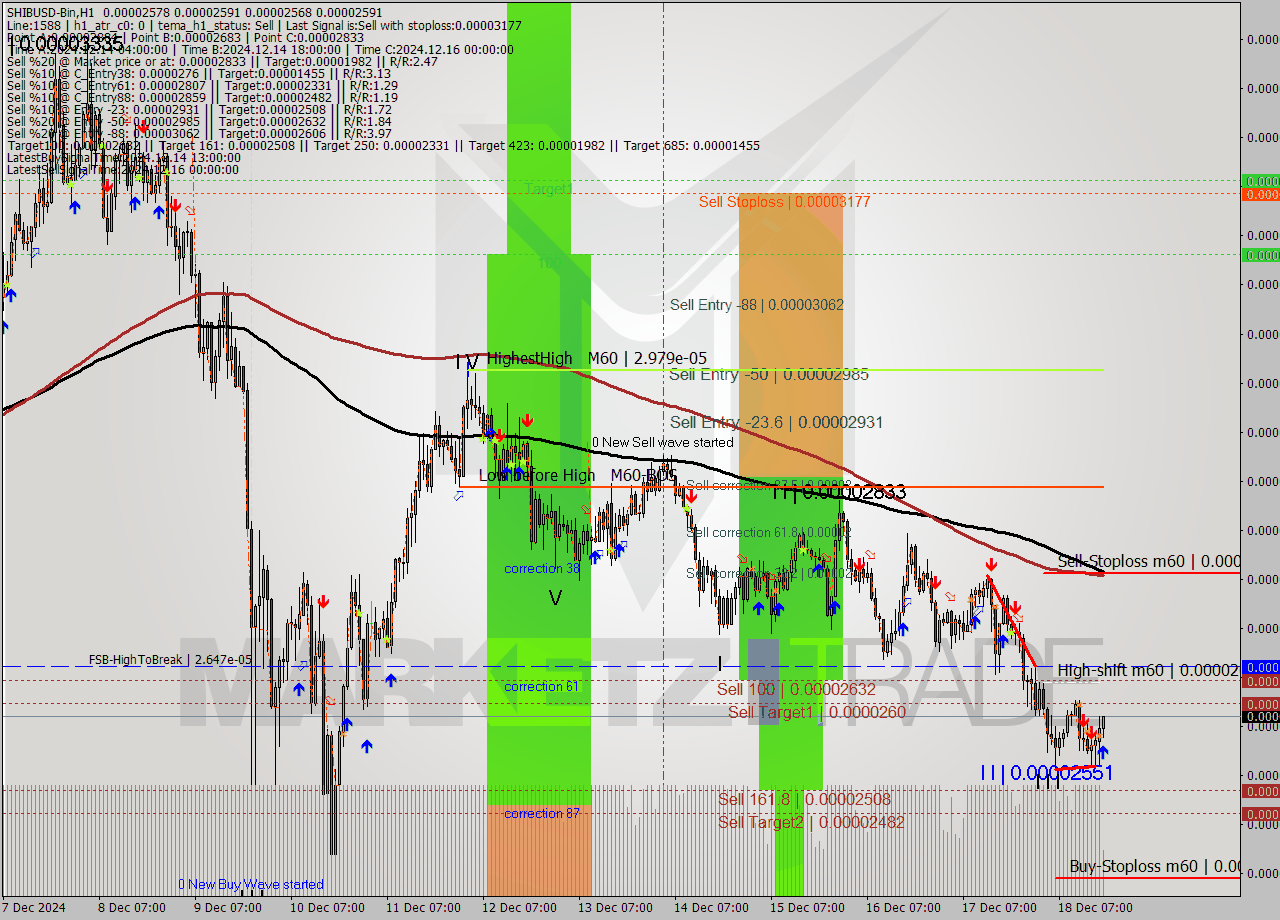Click the Sell Entry -88 label
The image size is (1280, 920).
pyautogui.click(x=757, y=305)
